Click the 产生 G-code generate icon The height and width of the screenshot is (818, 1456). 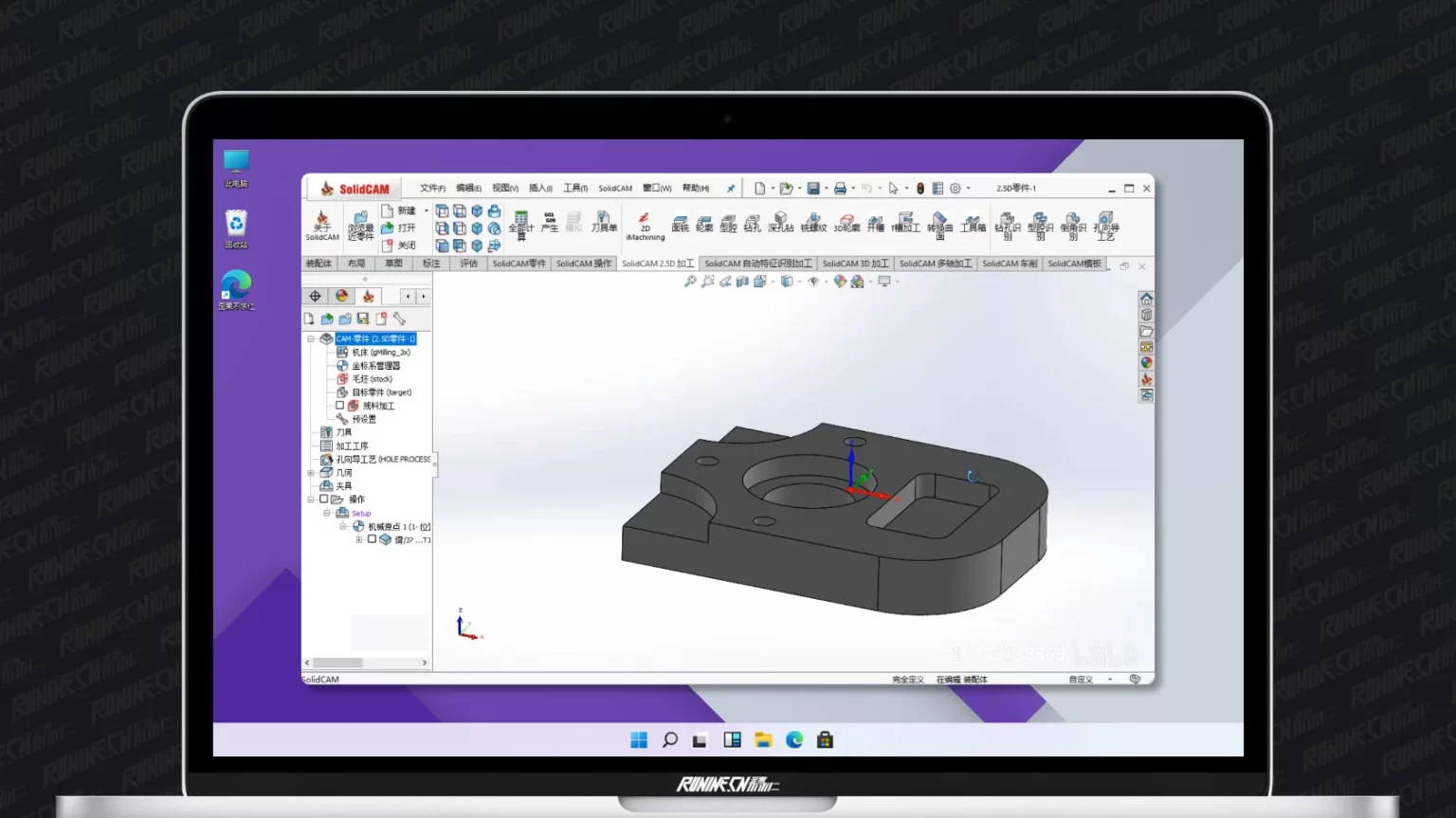(549, 222)
